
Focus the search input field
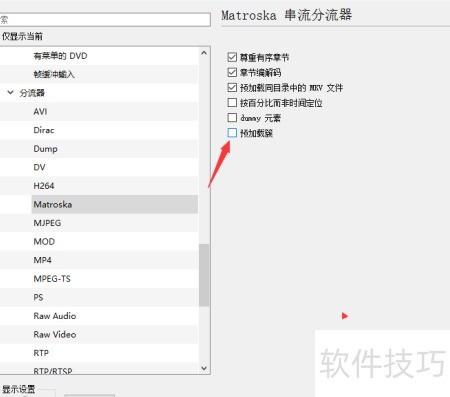pos(105,20)
